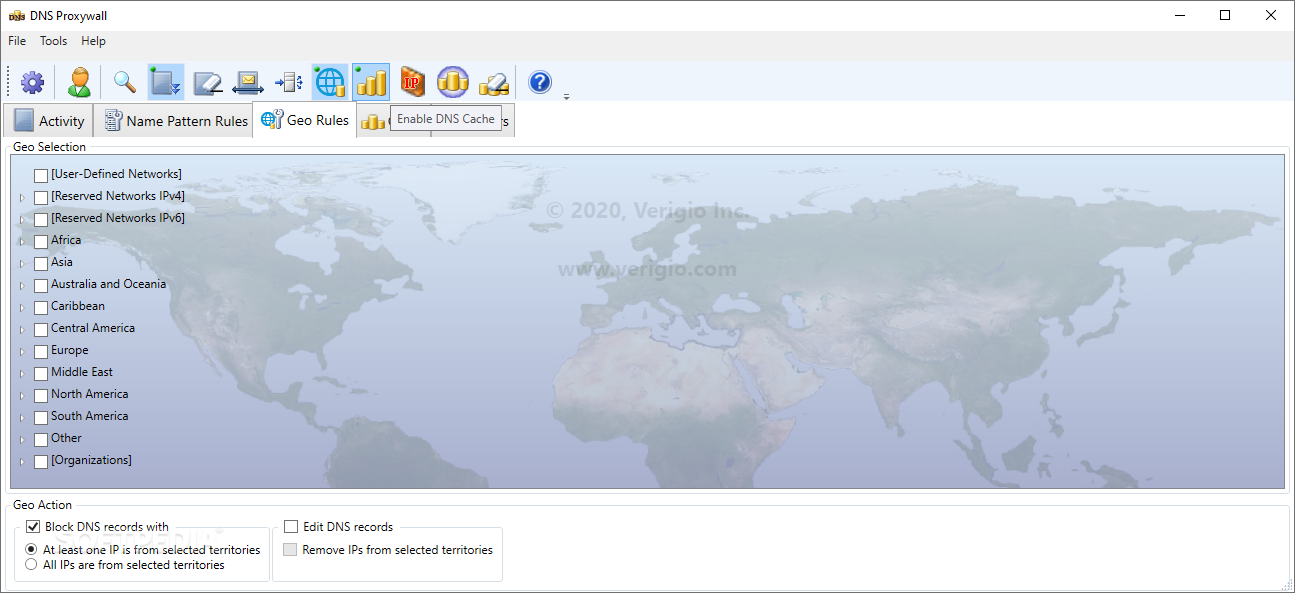The width and height of the screenshot is (1295, 593).
Task: Click the computer with mail envelope icon
Action: coord(248,82)
